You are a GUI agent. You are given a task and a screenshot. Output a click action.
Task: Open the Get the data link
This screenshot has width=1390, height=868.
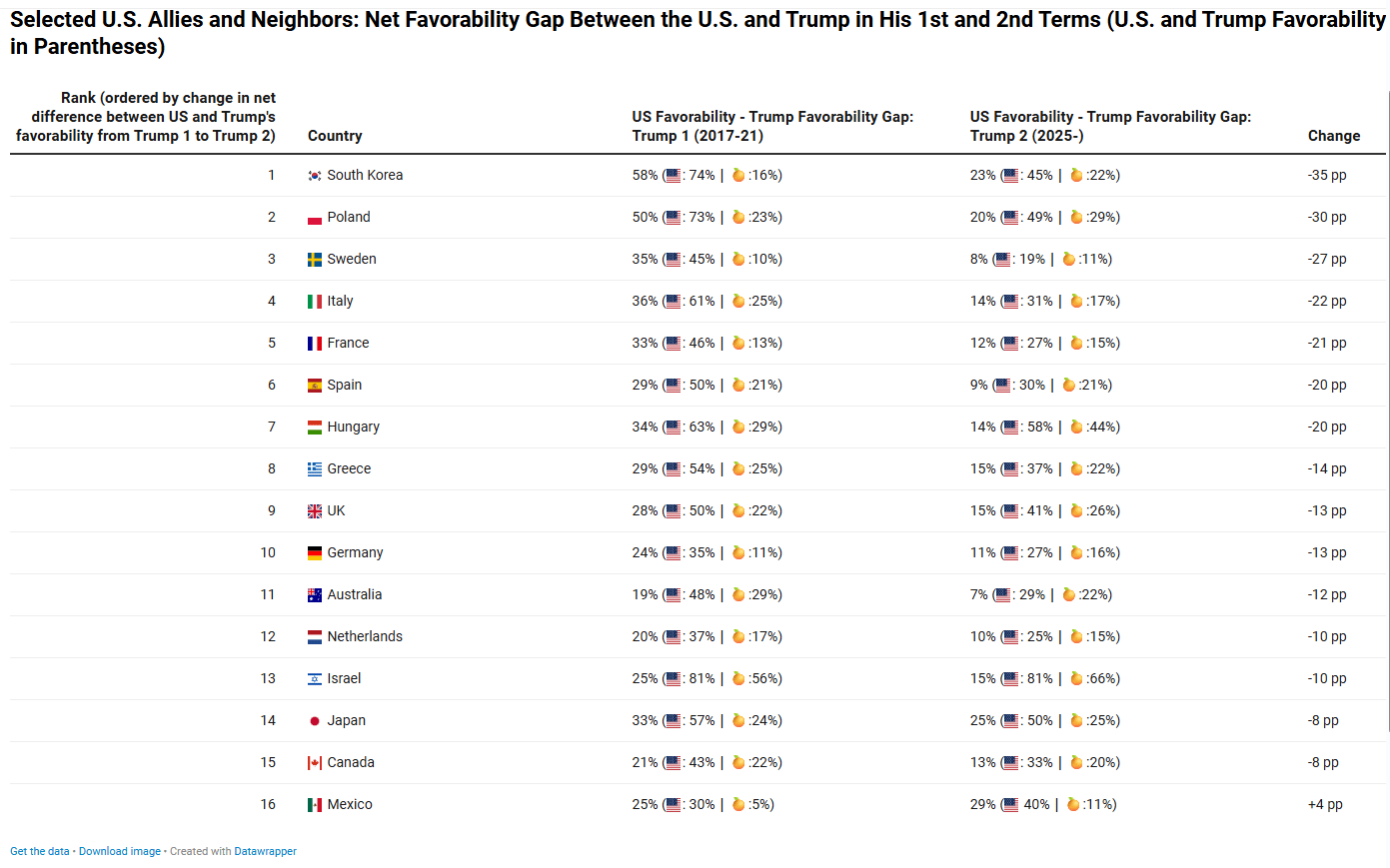pos(40,851)
